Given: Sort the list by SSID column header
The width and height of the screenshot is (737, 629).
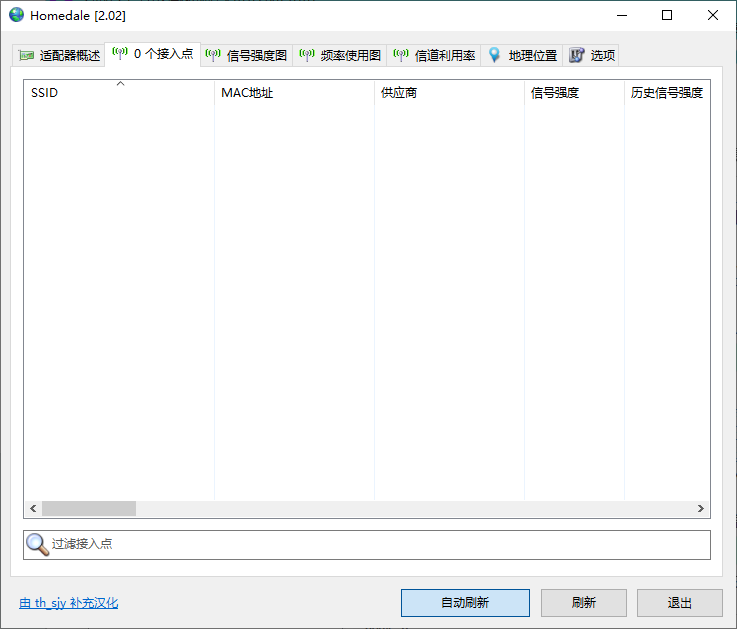Looking at the screenshot, I should (119, 93).
